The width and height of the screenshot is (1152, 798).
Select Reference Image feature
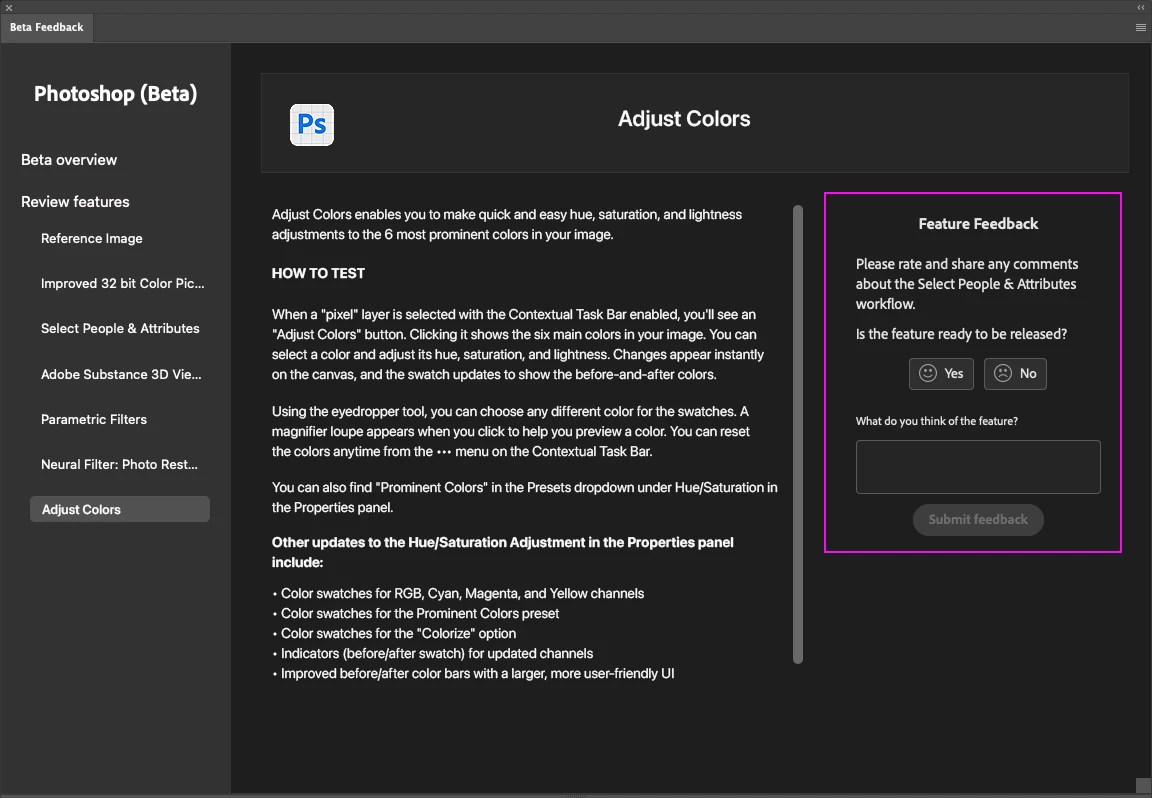[92, 238]
